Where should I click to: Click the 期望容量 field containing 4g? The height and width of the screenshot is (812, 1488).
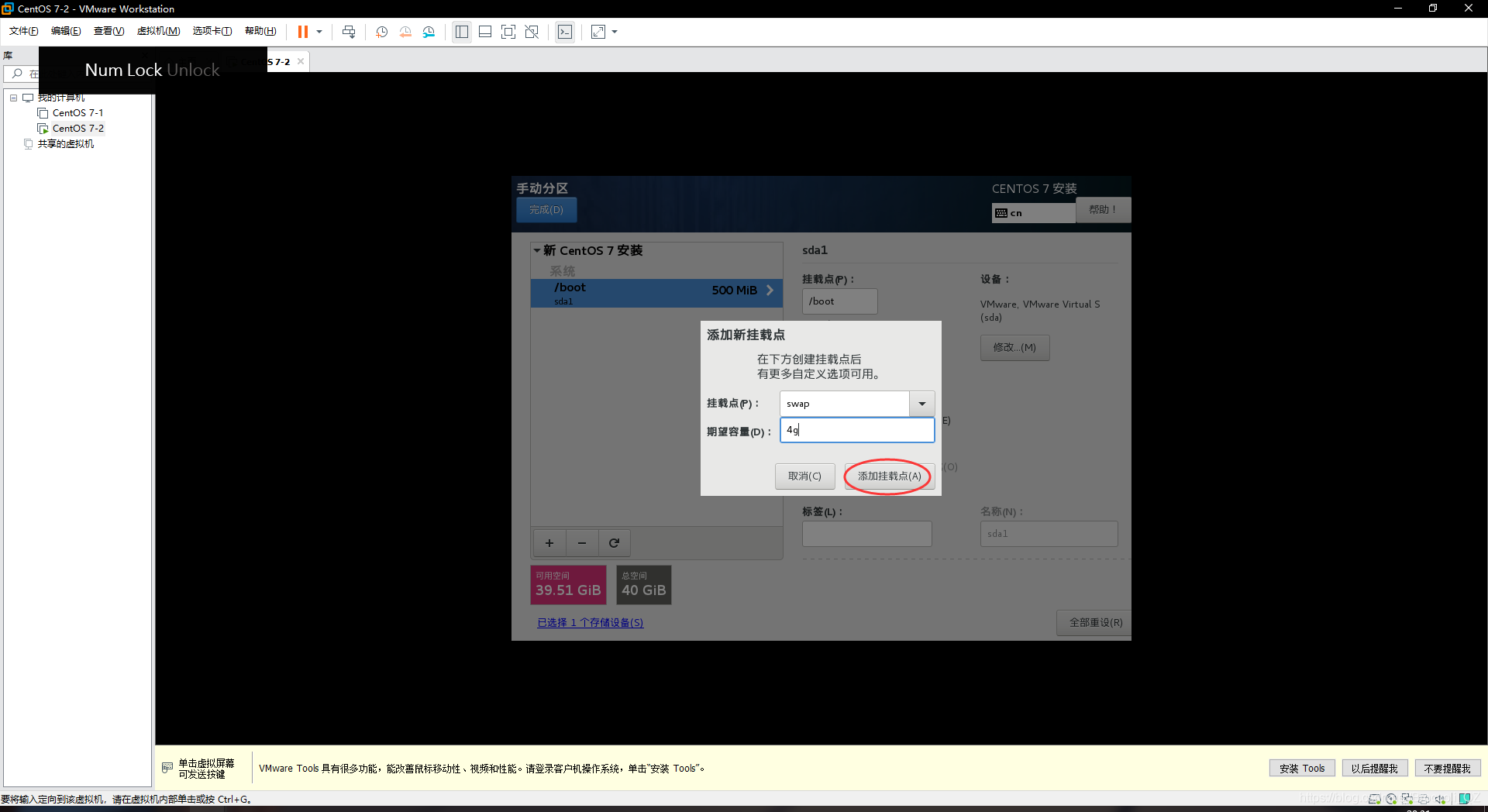pos(857,430)
